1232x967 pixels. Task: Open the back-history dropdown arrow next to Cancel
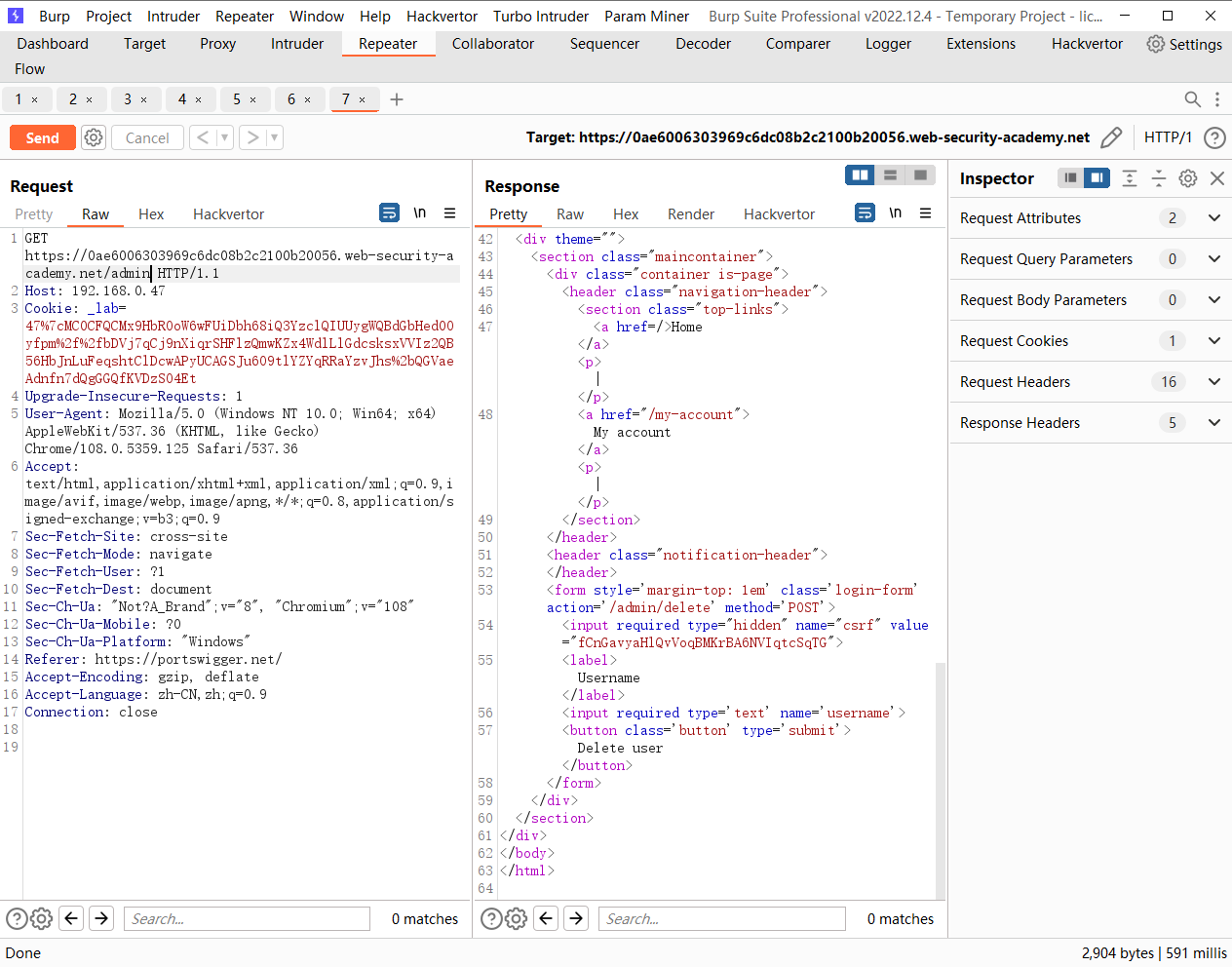223,137
